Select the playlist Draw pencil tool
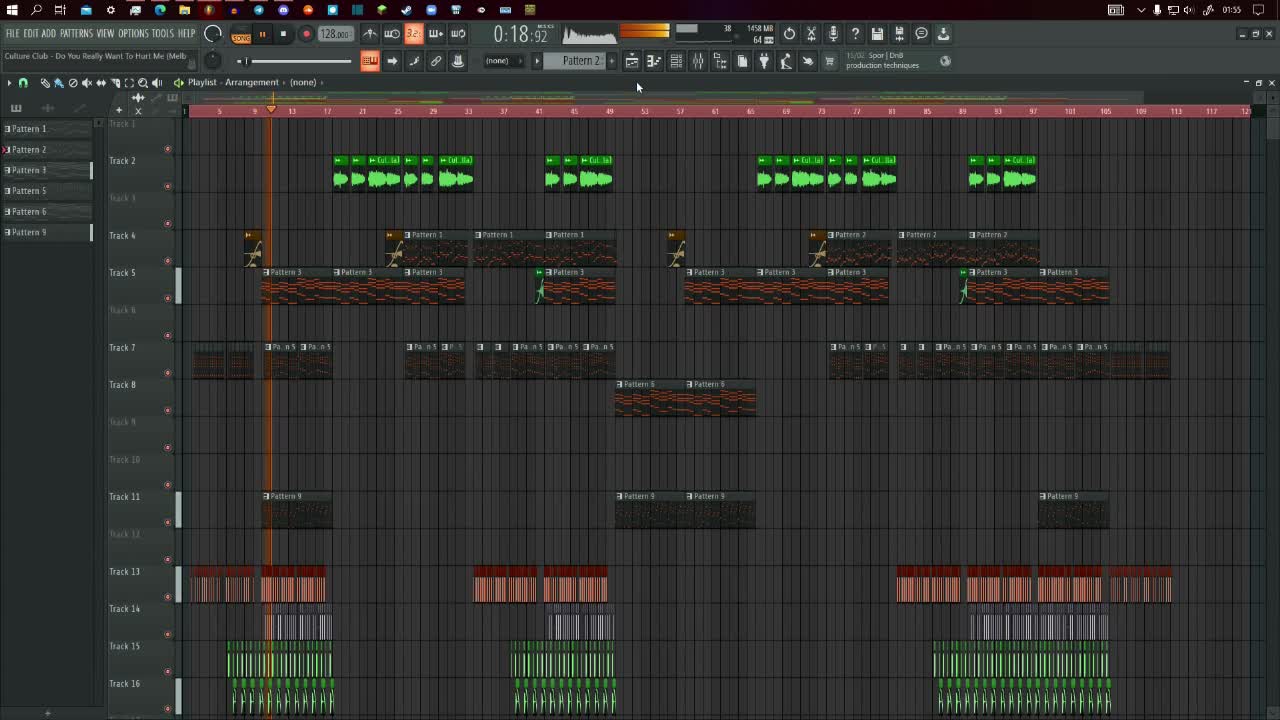The width and height of the screenshot is (1280, 720). coord(45,82)
